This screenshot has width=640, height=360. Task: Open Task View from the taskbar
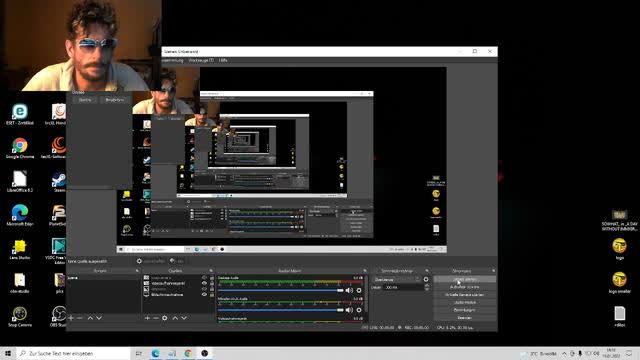pos(138,353)
